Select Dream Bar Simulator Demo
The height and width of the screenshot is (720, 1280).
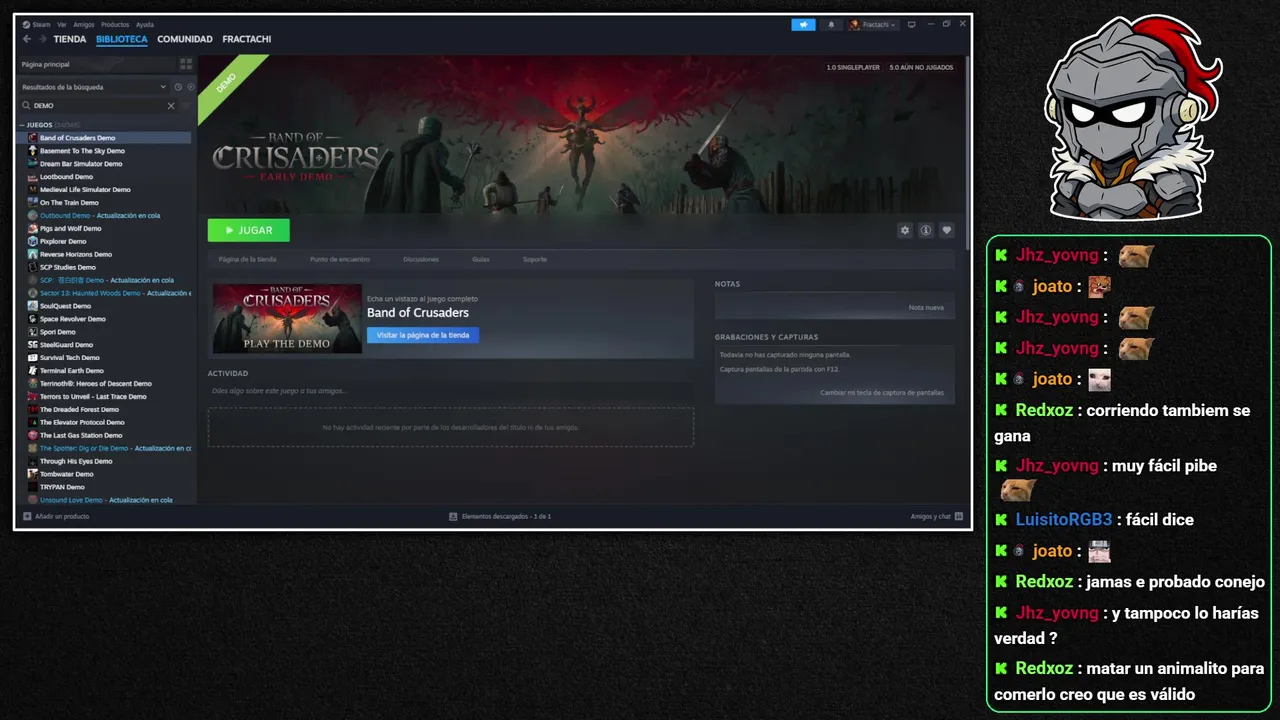81,164
